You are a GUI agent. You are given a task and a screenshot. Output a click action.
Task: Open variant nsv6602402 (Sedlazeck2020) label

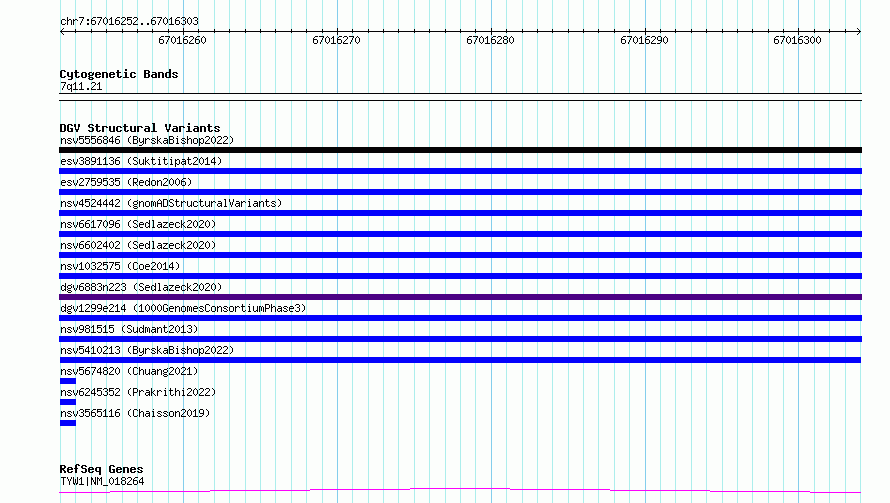(138, 245)
